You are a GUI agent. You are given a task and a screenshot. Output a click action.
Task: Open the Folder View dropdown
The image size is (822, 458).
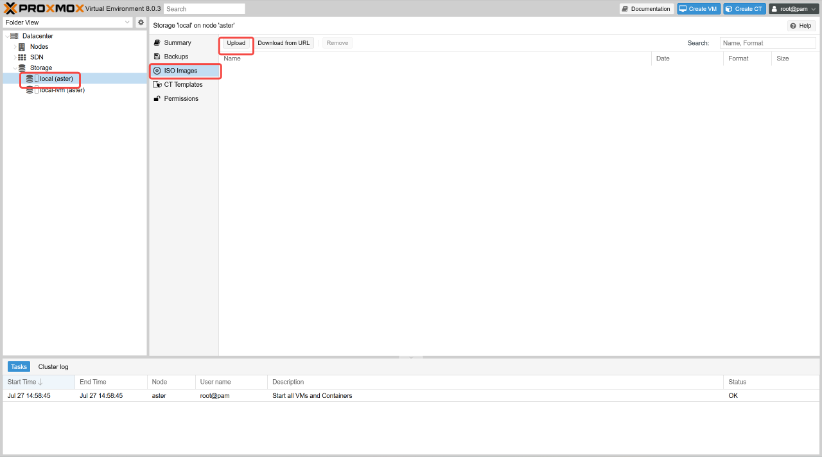click(x=127, y=23)
